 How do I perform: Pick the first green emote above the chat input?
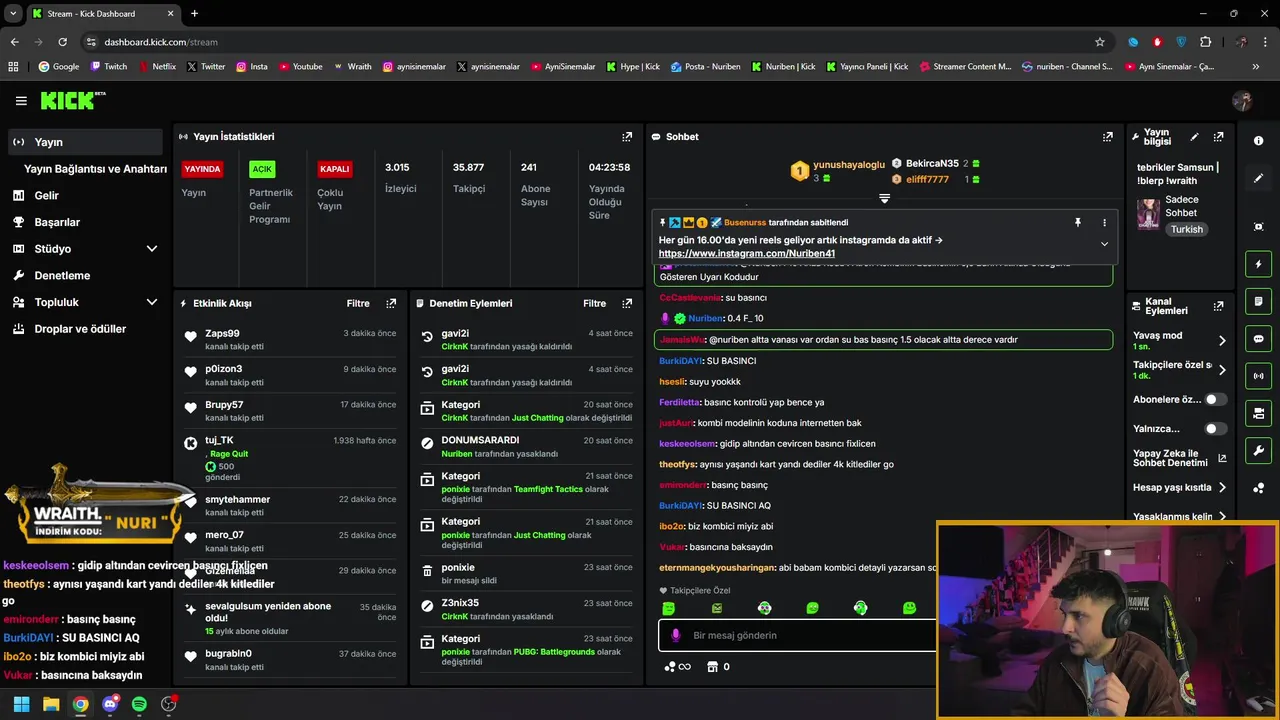[669, 608]
